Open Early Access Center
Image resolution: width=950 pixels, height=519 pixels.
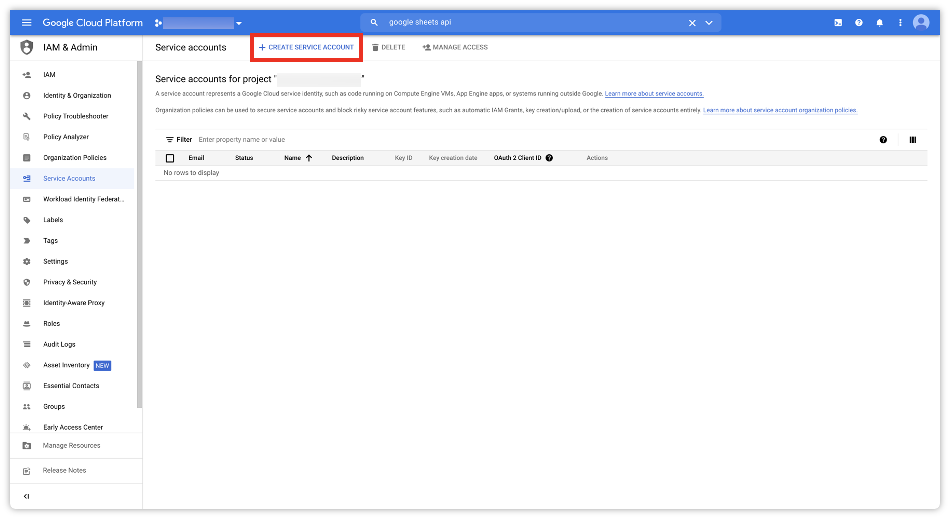point(73,427)
